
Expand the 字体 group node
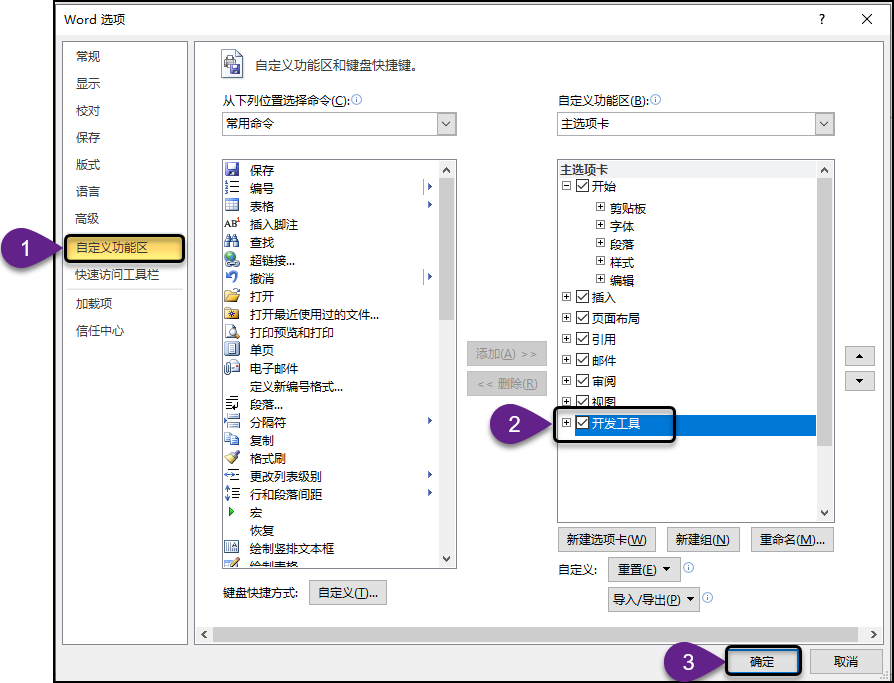coord(600,225)
